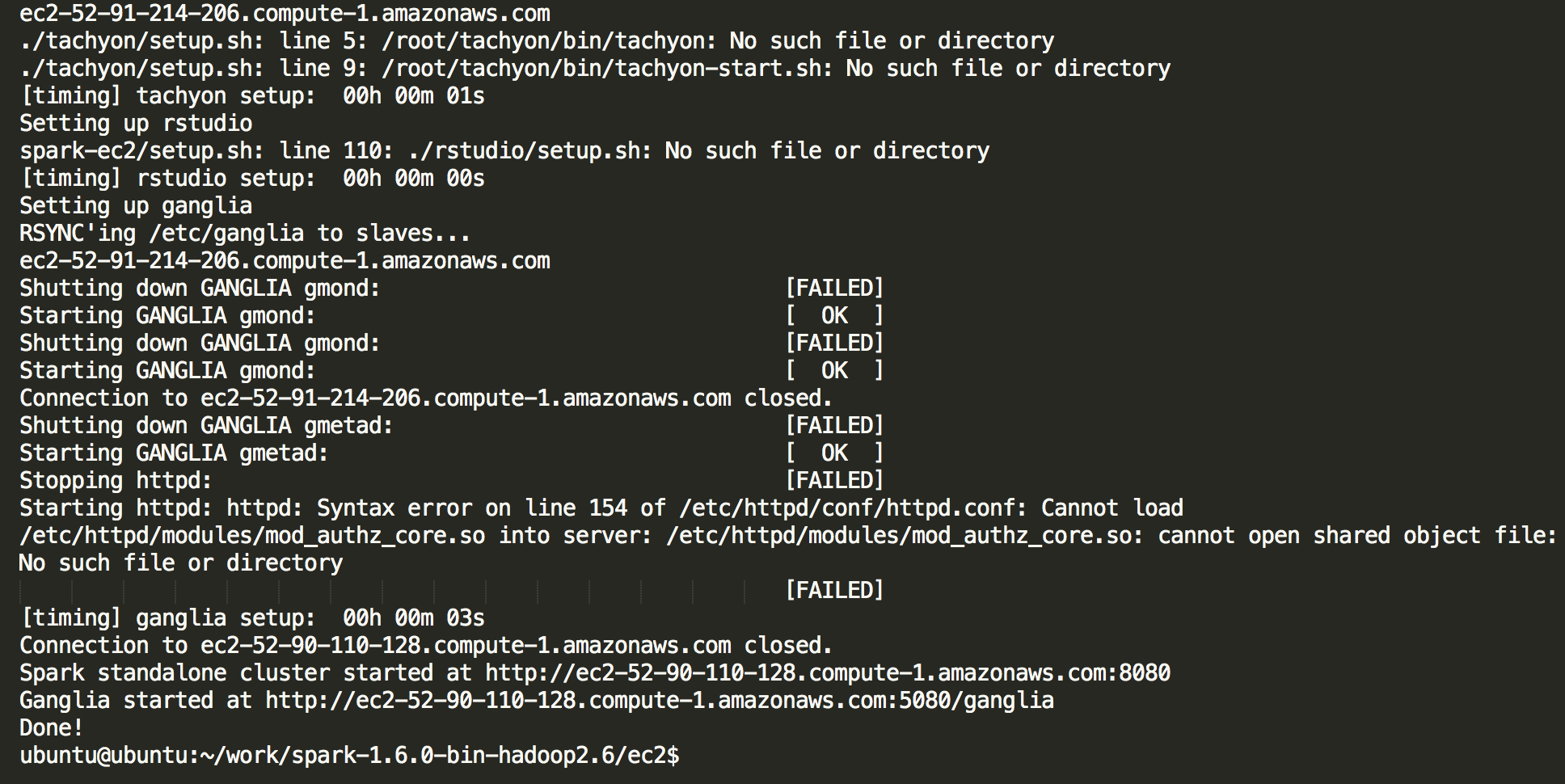The image size is (1565, 784).
Task: Click 'Connection to ec2-52-90-110-128' closed message
Action: pos(426,646)
